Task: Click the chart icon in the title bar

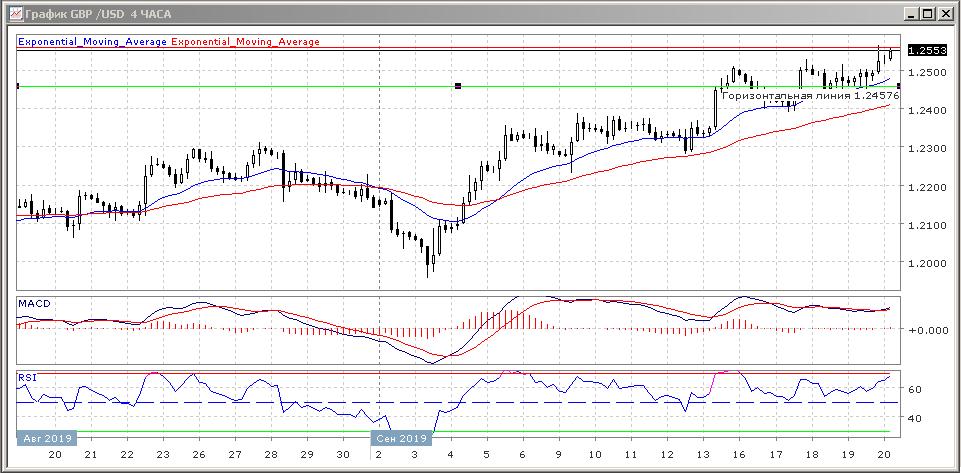Action: 13,13
